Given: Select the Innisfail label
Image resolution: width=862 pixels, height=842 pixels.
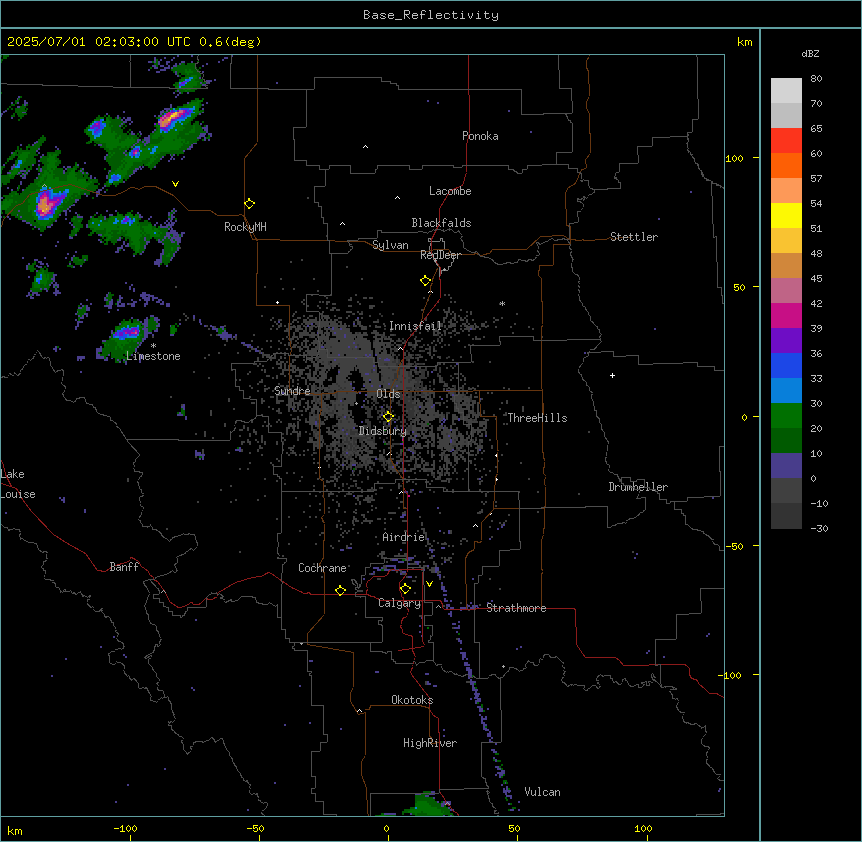Looking at the screenshot, I should pyautogui.click(x=416, y=326).
